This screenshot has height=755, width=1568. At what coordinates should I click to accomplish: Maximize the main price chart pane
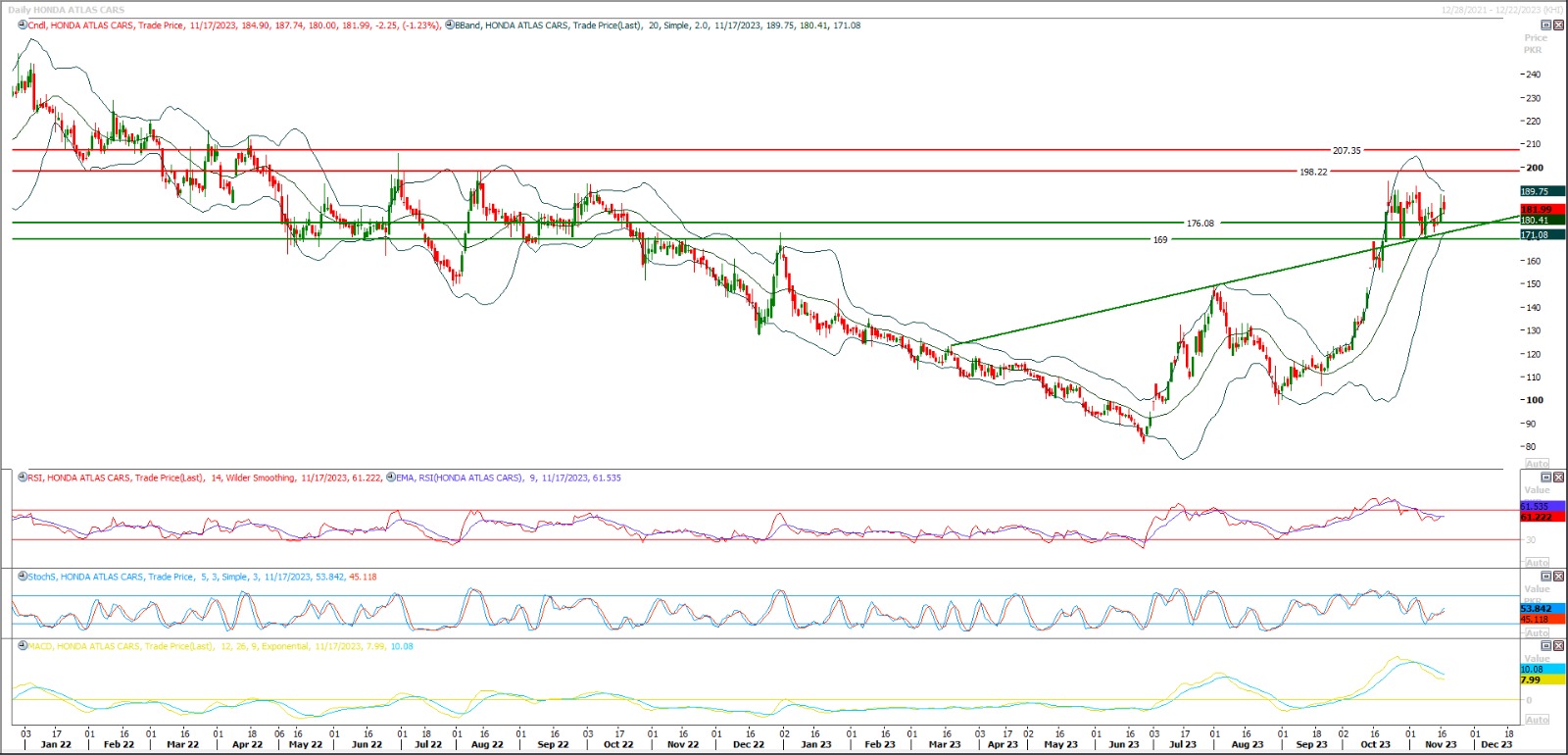point(1546,25)
